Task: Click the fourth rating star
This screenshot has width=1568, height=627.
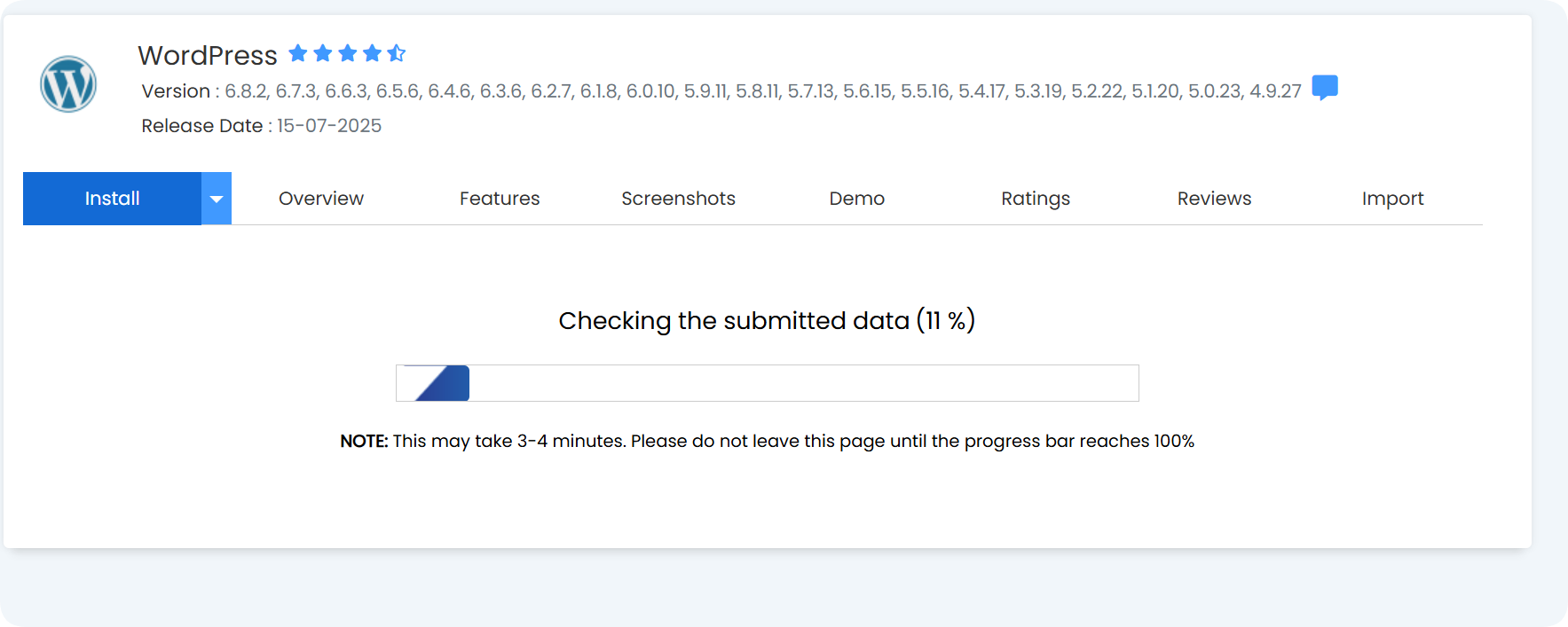Action: (x=372, y=53)
